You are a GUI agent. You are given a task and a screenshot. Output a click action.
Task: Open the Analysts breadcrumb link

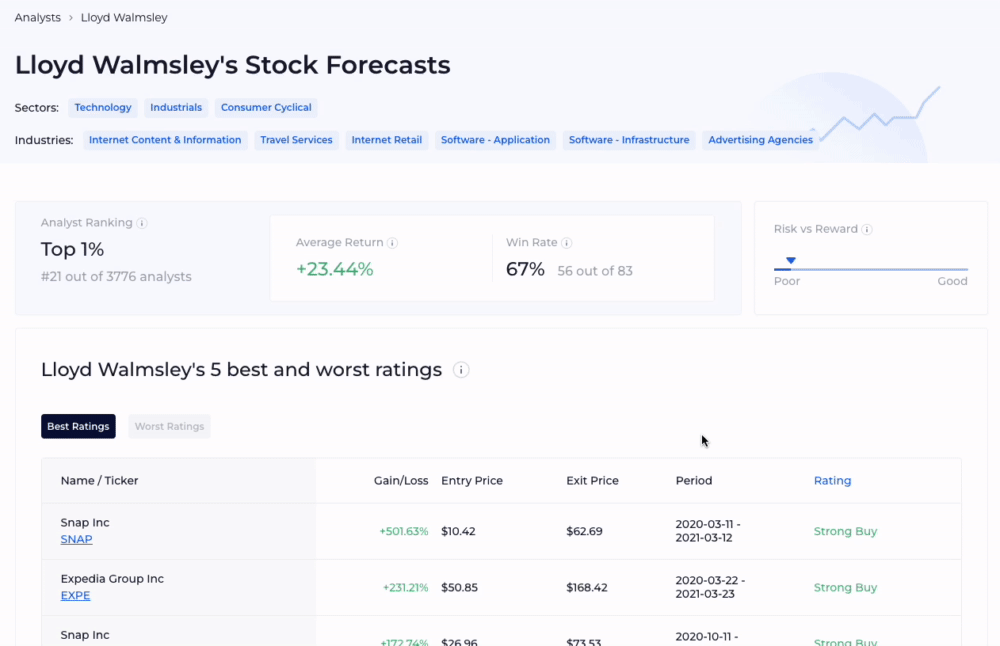tap(37, 18)
